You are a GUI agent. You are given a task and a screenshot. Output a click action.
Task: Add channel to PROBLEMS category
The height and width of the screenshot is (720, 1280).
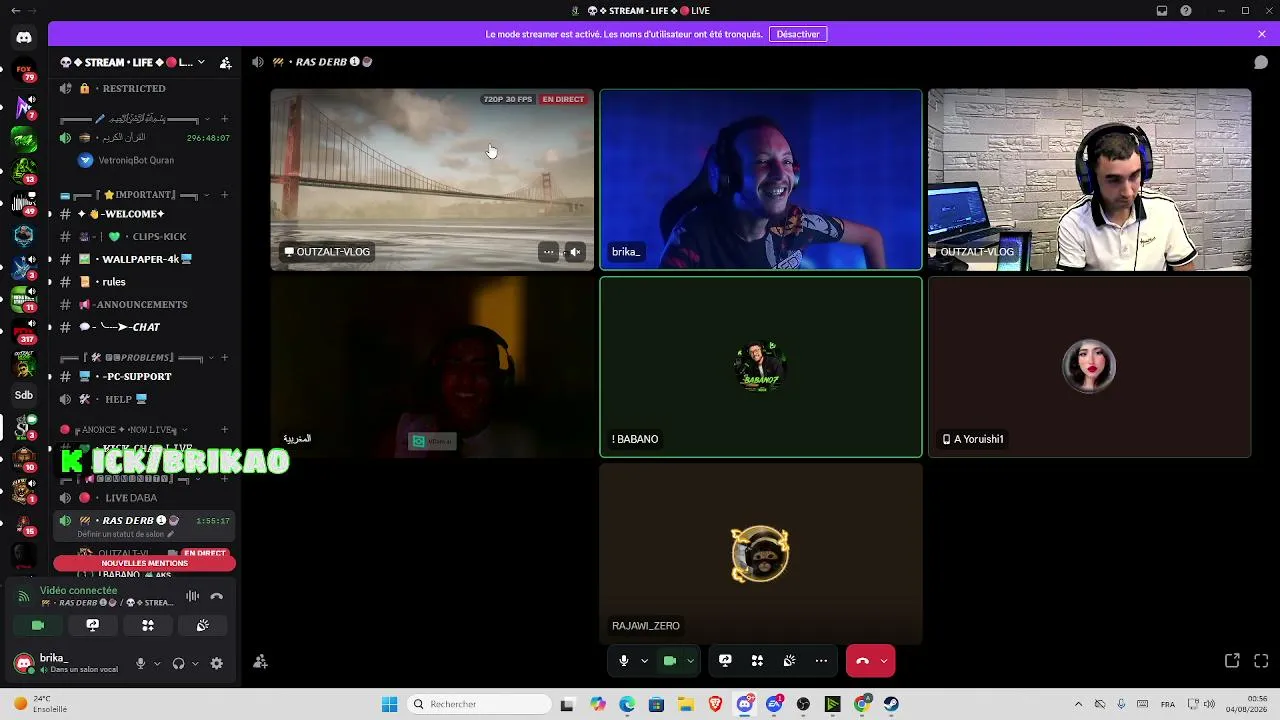point(224,358)
